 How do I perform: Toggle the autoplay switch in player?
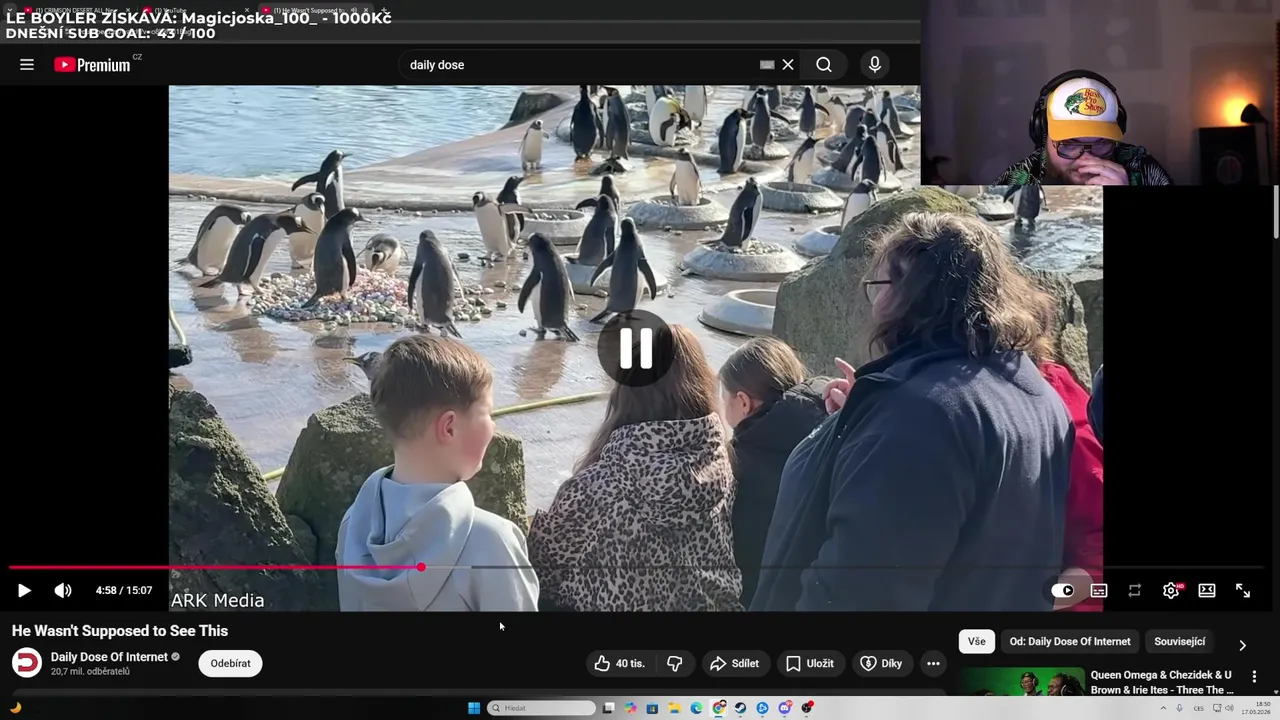pyautogui.click(x=1063, y=591)
